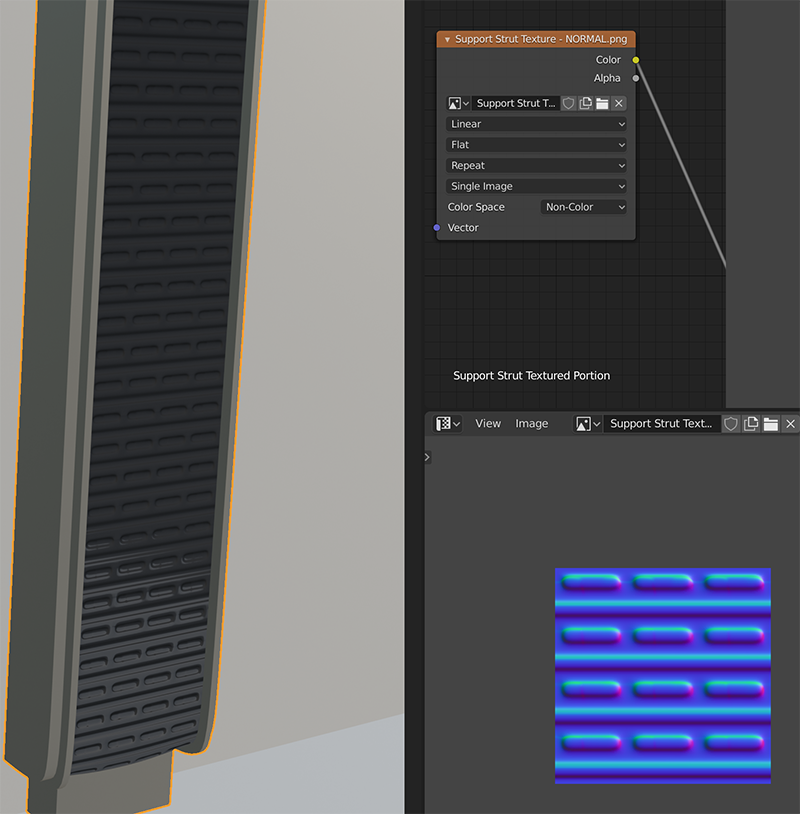Open the Non-Color color space dropdown
Screen dimensions: 800x814
pos(584,207)
